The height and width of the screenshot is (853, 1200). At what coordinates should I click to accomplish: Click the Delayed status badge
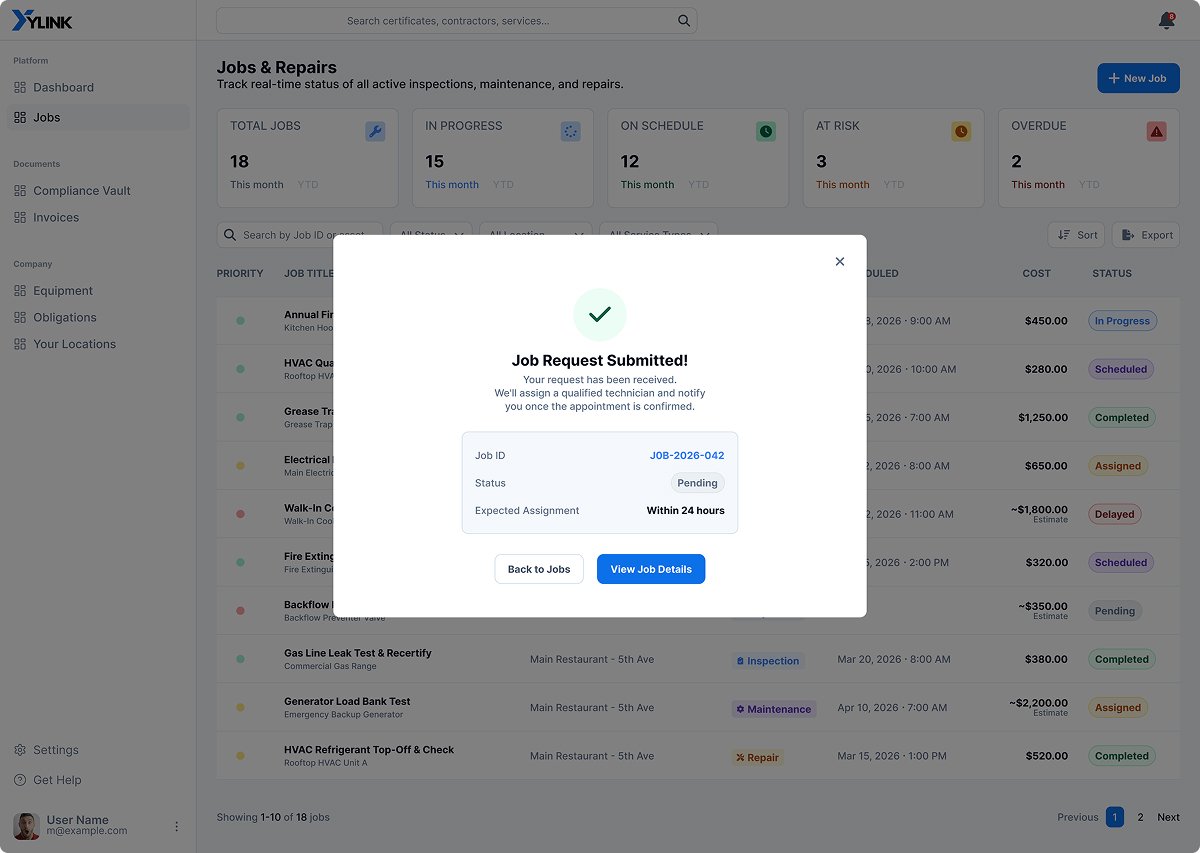[1114, 514]
